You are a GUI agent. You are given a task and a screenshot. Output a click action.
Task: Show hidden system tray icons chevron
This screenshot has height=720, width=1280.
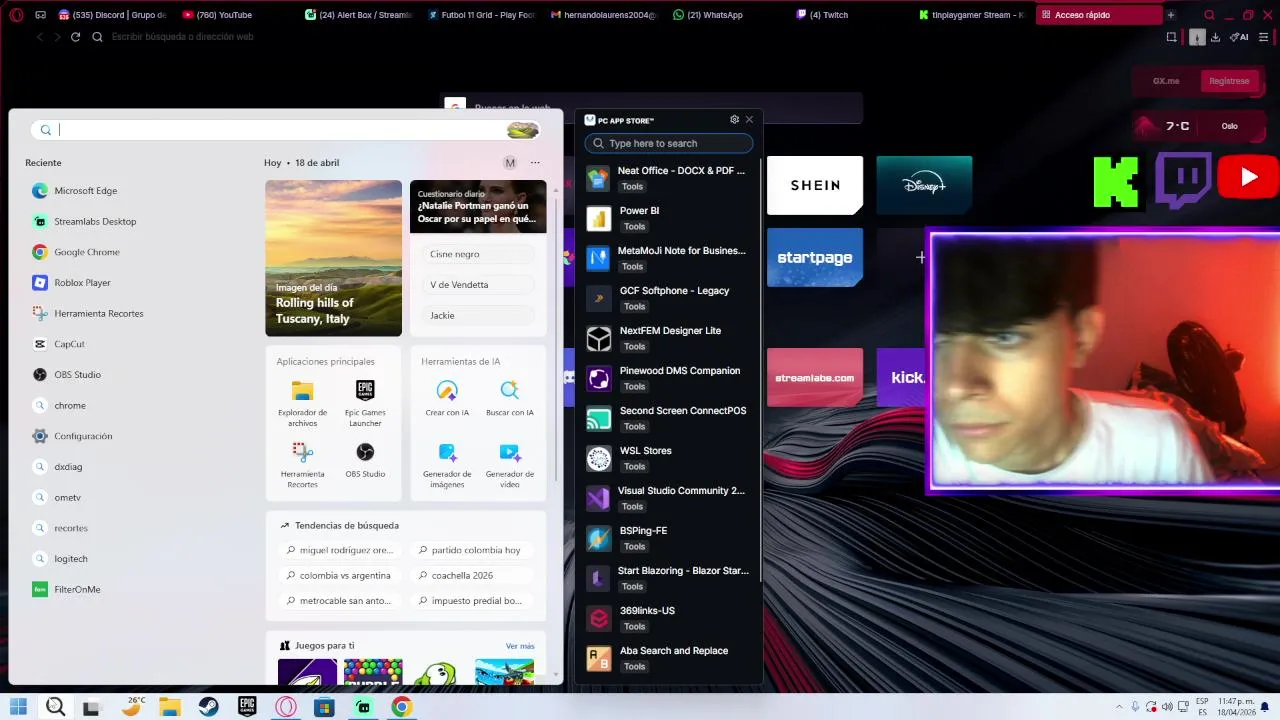[x=1119, y=707]
